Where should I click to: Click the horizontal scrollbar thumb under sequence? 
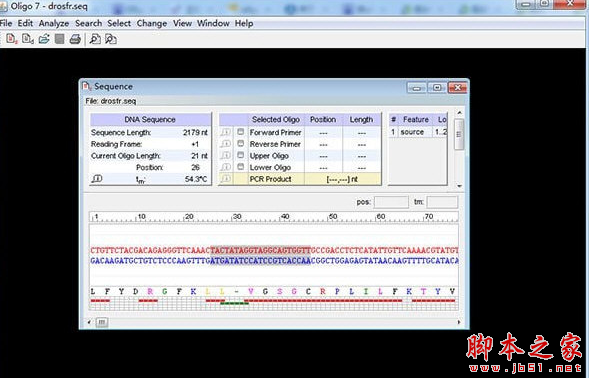102,322
